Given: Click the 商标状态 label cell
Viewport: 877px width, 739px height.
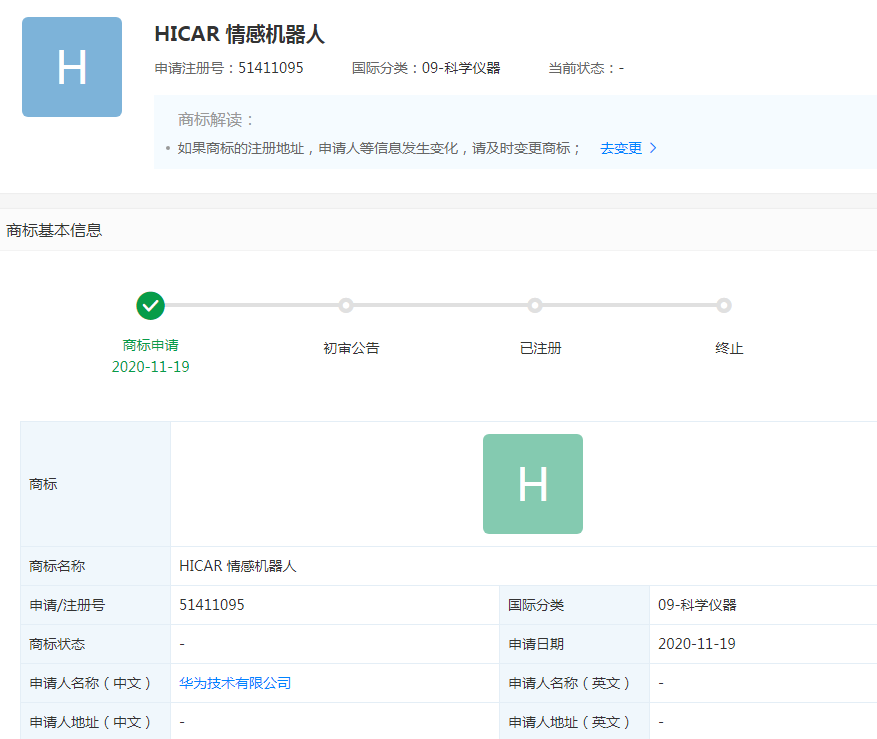Looking at the screenshot, I should click(x=96, y=644).
